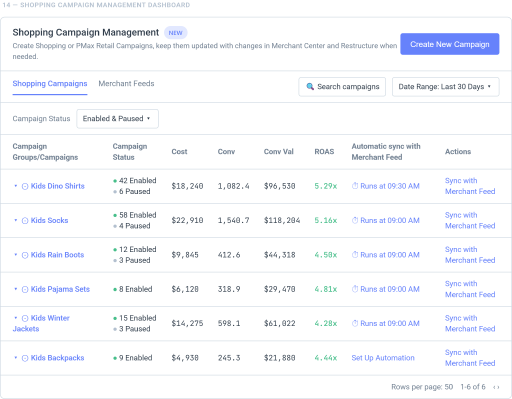Click the 5.29x ROAS value

326,186
